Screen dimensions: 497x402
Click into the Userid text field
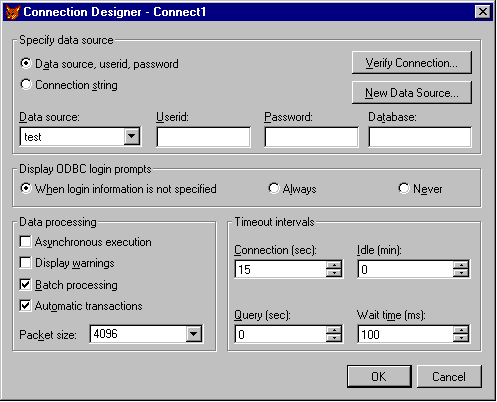pos(203,137)
